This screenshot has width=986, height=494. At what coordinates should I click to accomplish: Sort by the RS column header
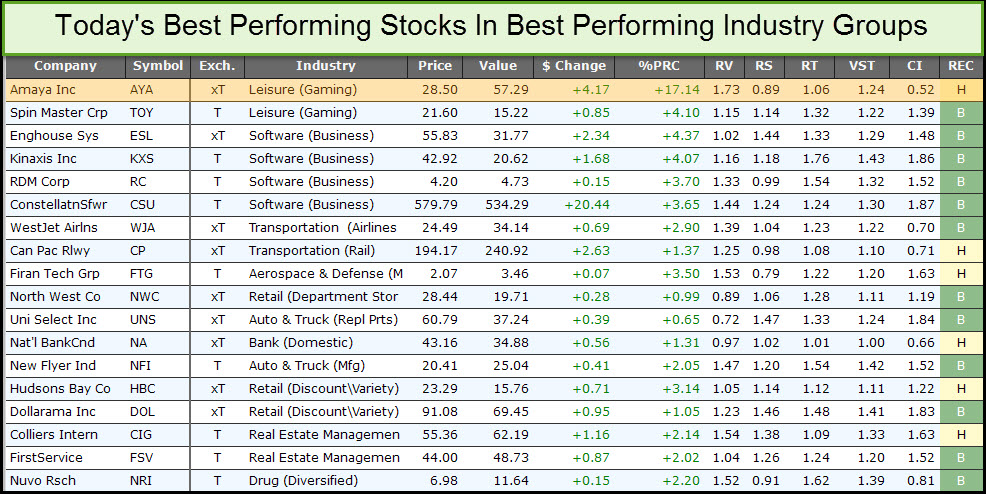(x=764, y=66)
